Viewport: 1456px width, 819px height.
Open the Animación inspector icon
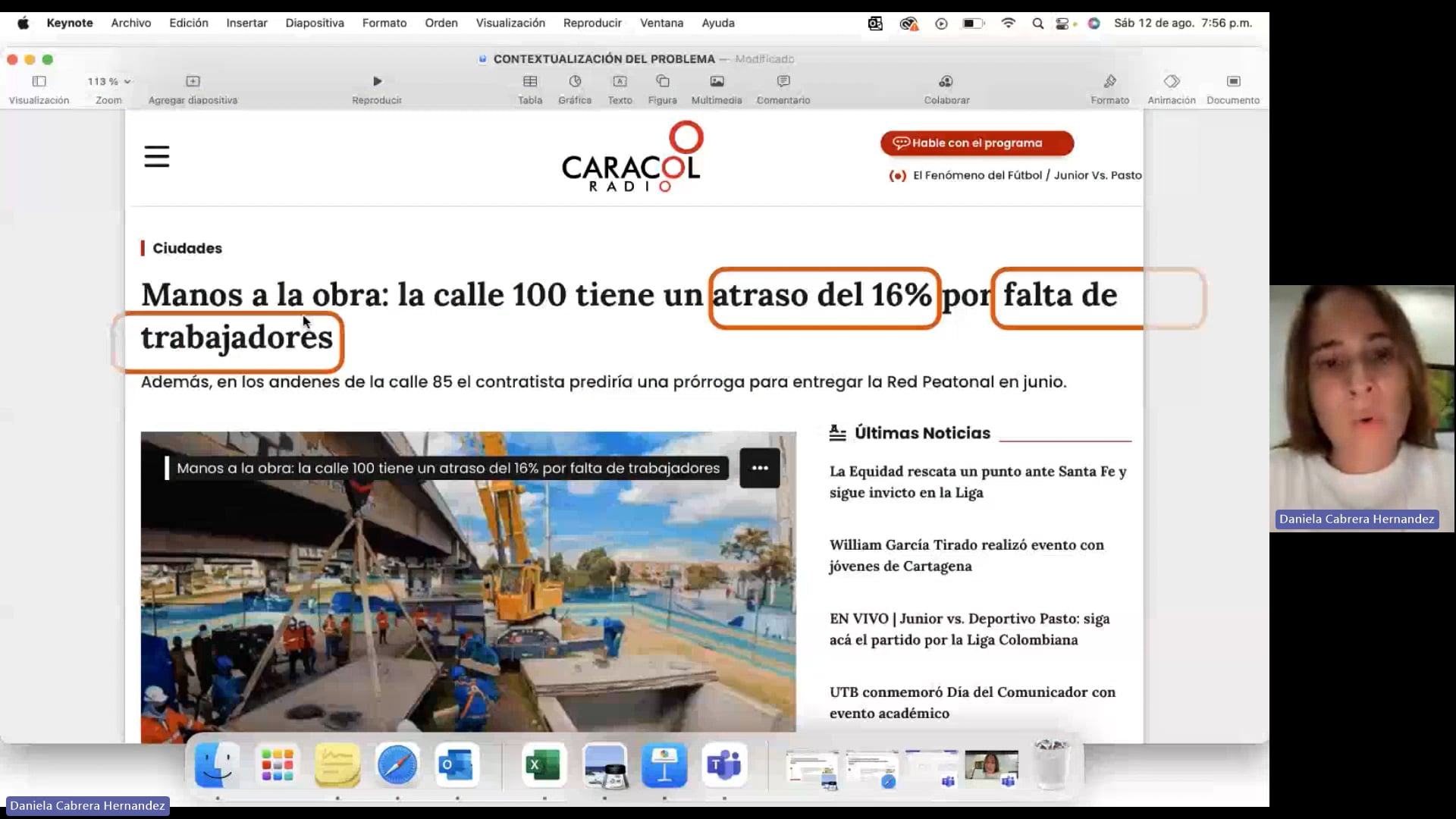point(1172,81)
